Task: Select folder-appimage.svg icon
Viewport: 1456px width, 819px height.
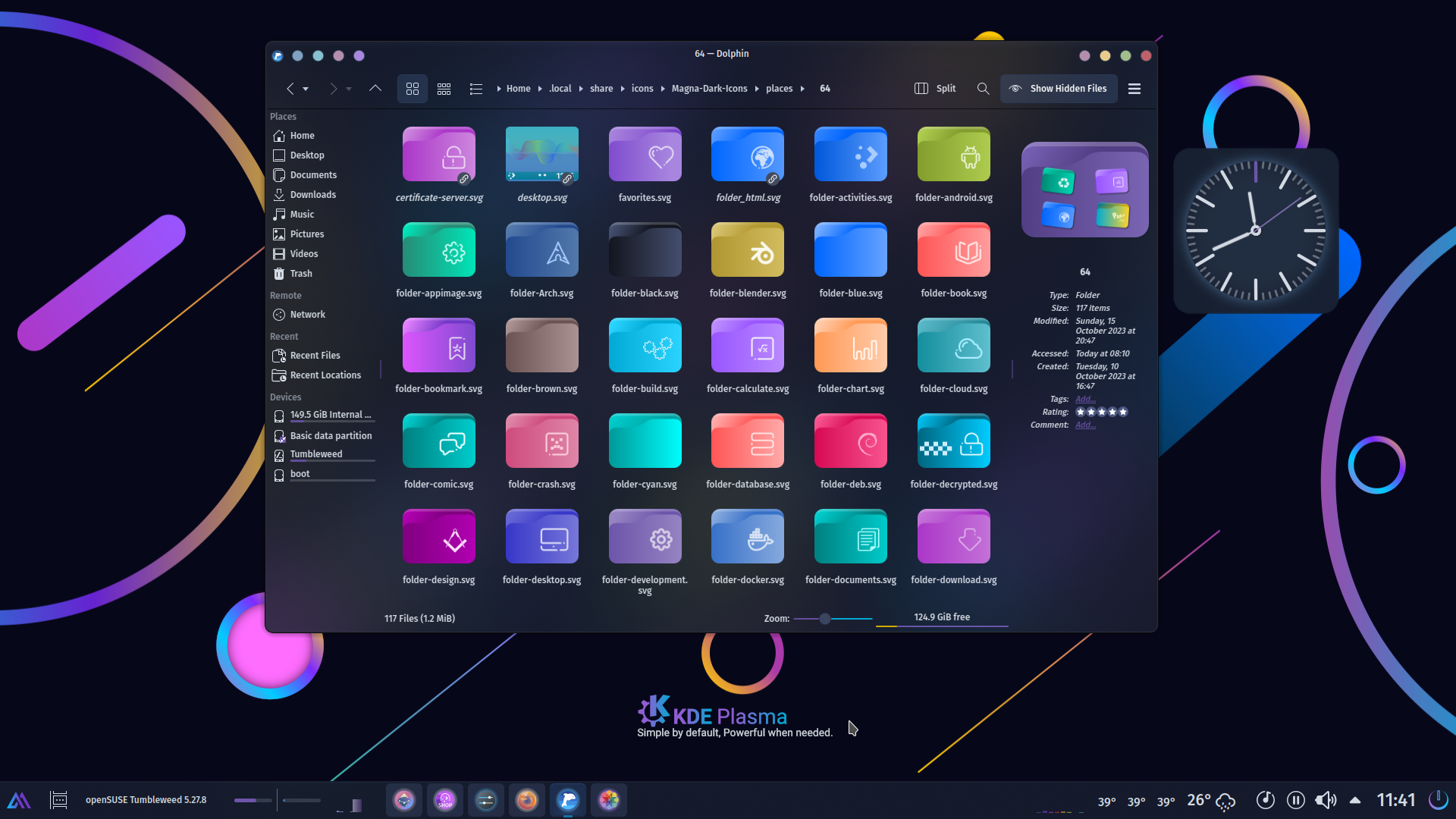Action: [x=439, y=250]
